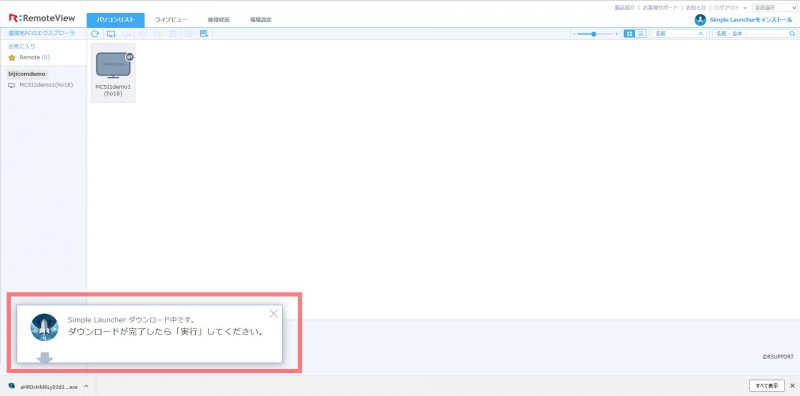Open the 環境設定 tab

click(261, 20)
